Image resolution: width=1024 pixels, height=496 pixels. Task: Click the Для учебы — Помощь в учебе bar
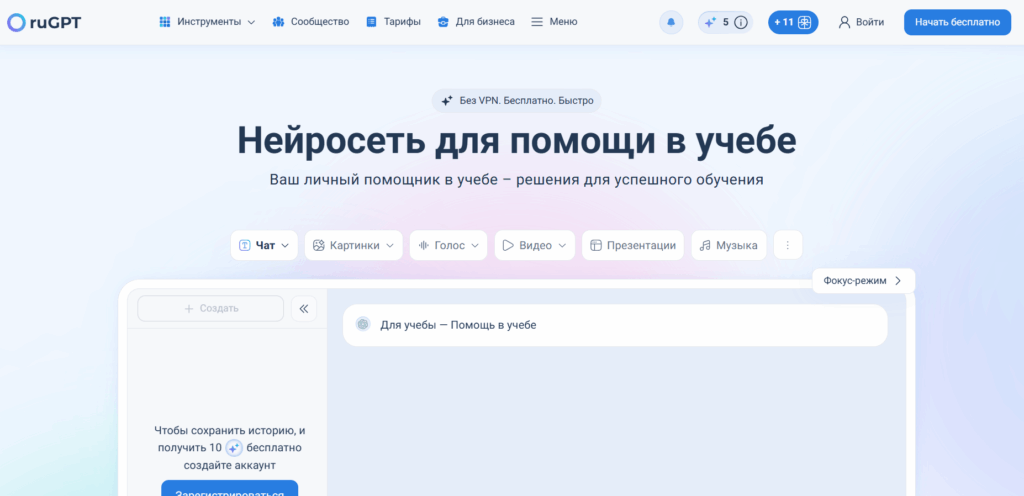[x=615, y=325]
